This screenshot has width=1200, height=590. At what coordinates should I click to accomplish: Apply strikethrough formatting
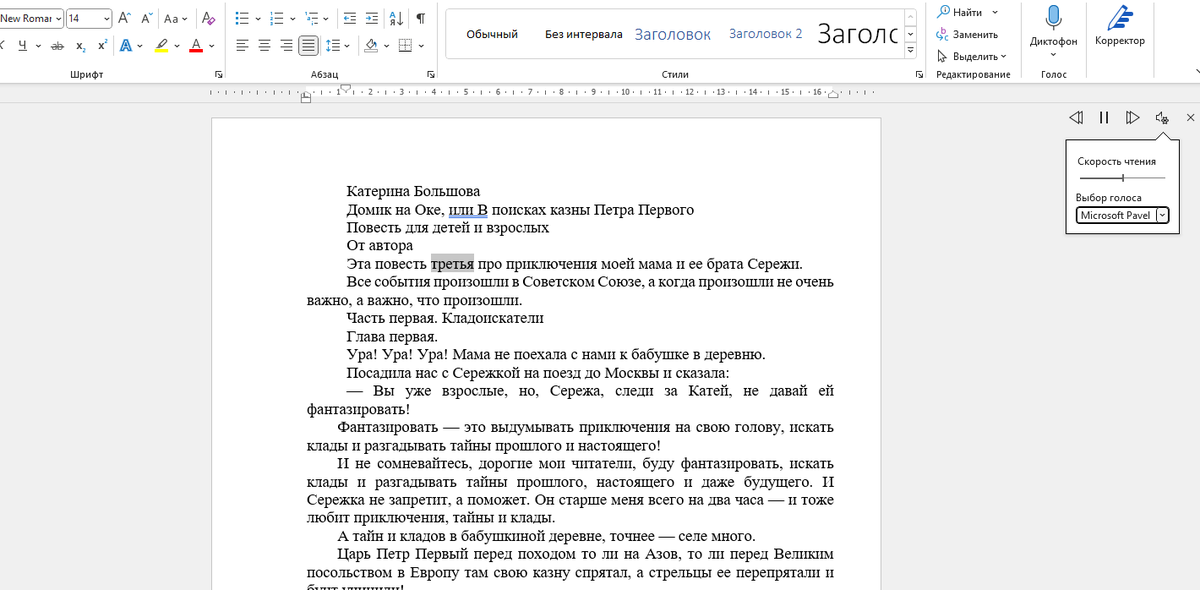tap(58, 45)
